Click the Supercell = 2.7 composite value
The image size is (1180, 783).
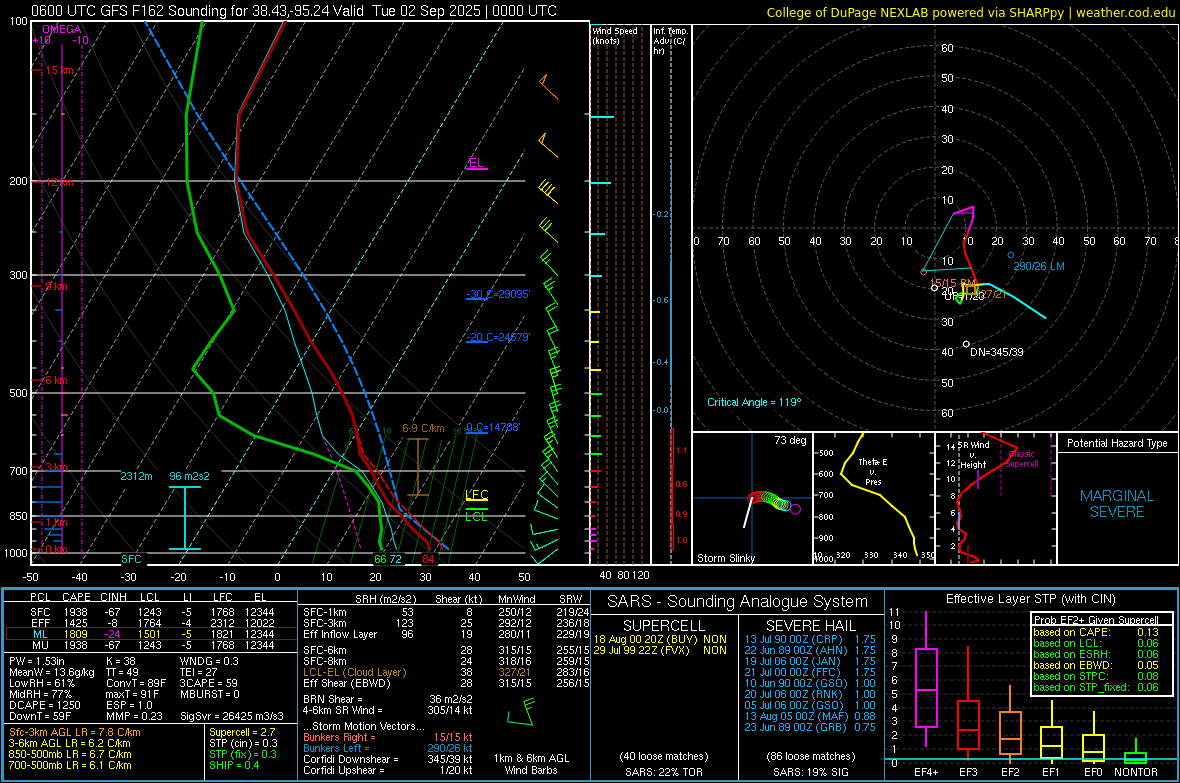point(242,733)
